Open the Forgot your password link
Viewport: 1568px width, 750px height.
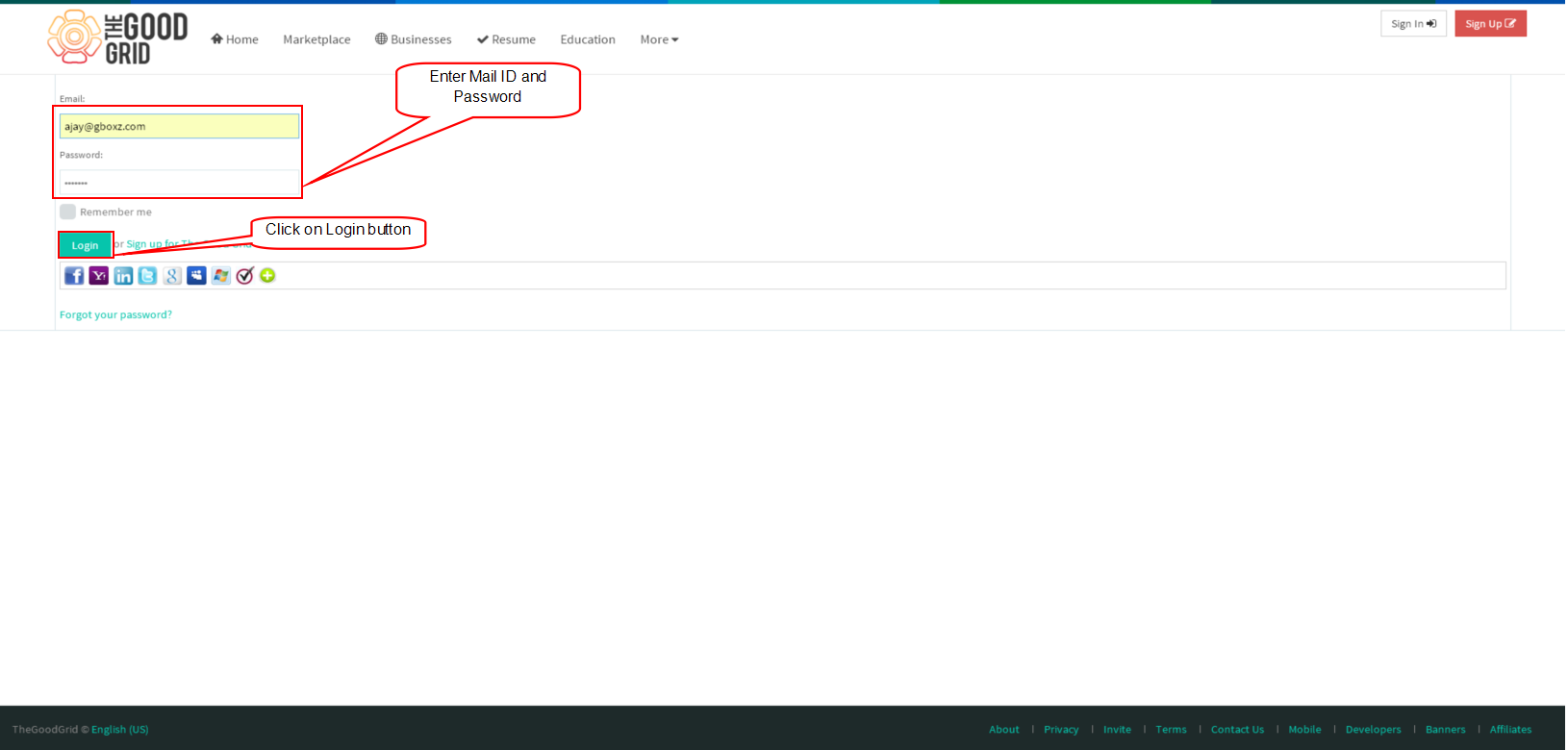coord(115,314)
